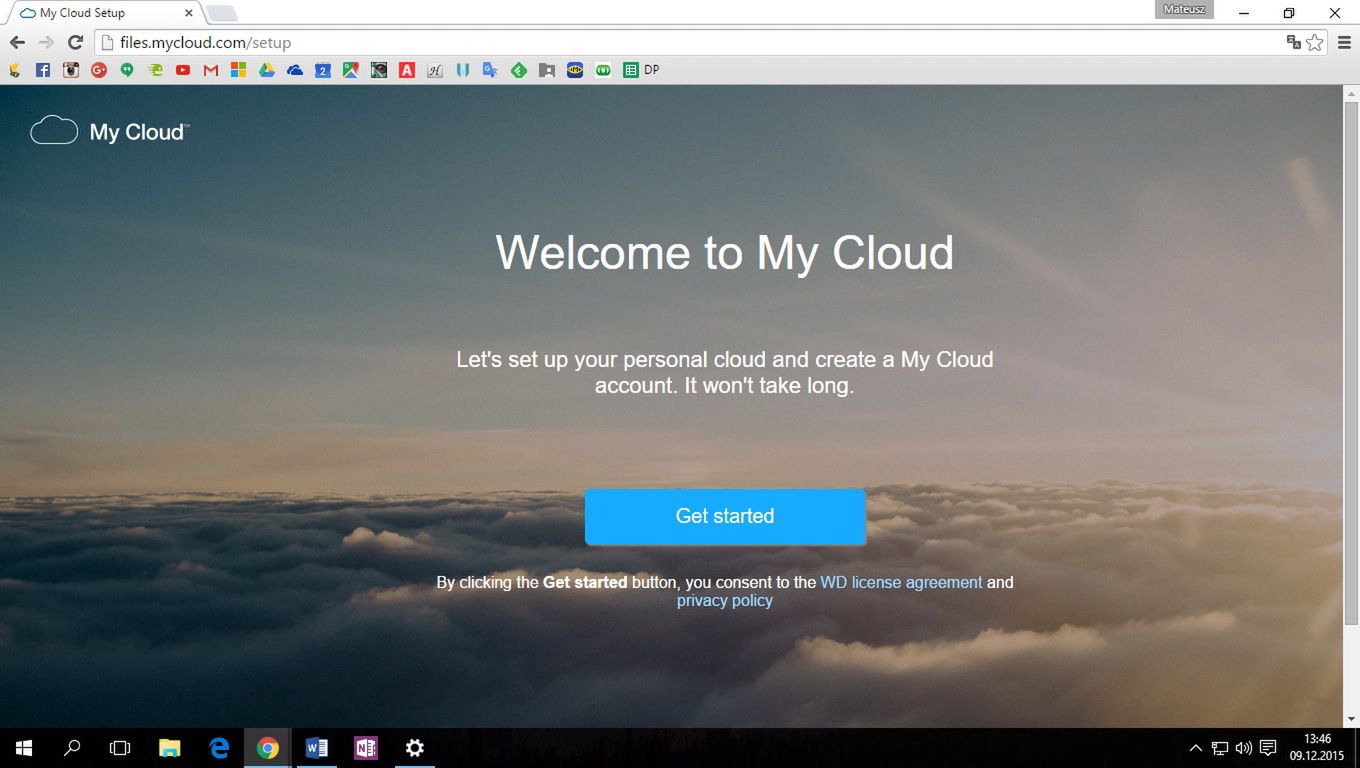Click the page scrollbar up arrow
The image size is (1360, 768).
coord(1351,93)
